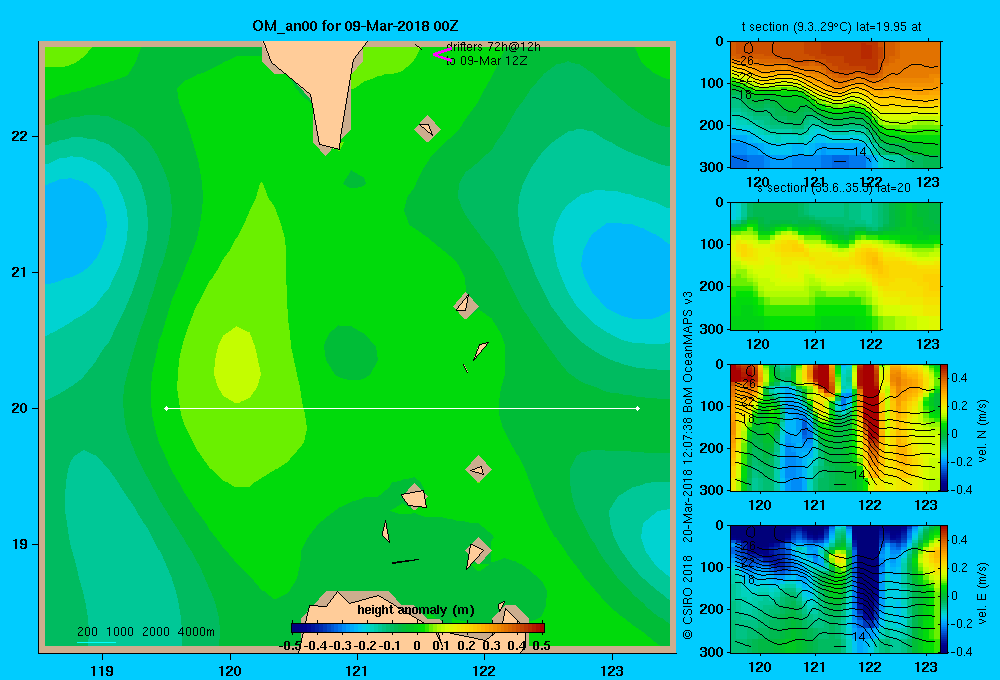1000x680 pixels.
Task: Click the '0.4' tick on vel. E scale
Action: 959,540
